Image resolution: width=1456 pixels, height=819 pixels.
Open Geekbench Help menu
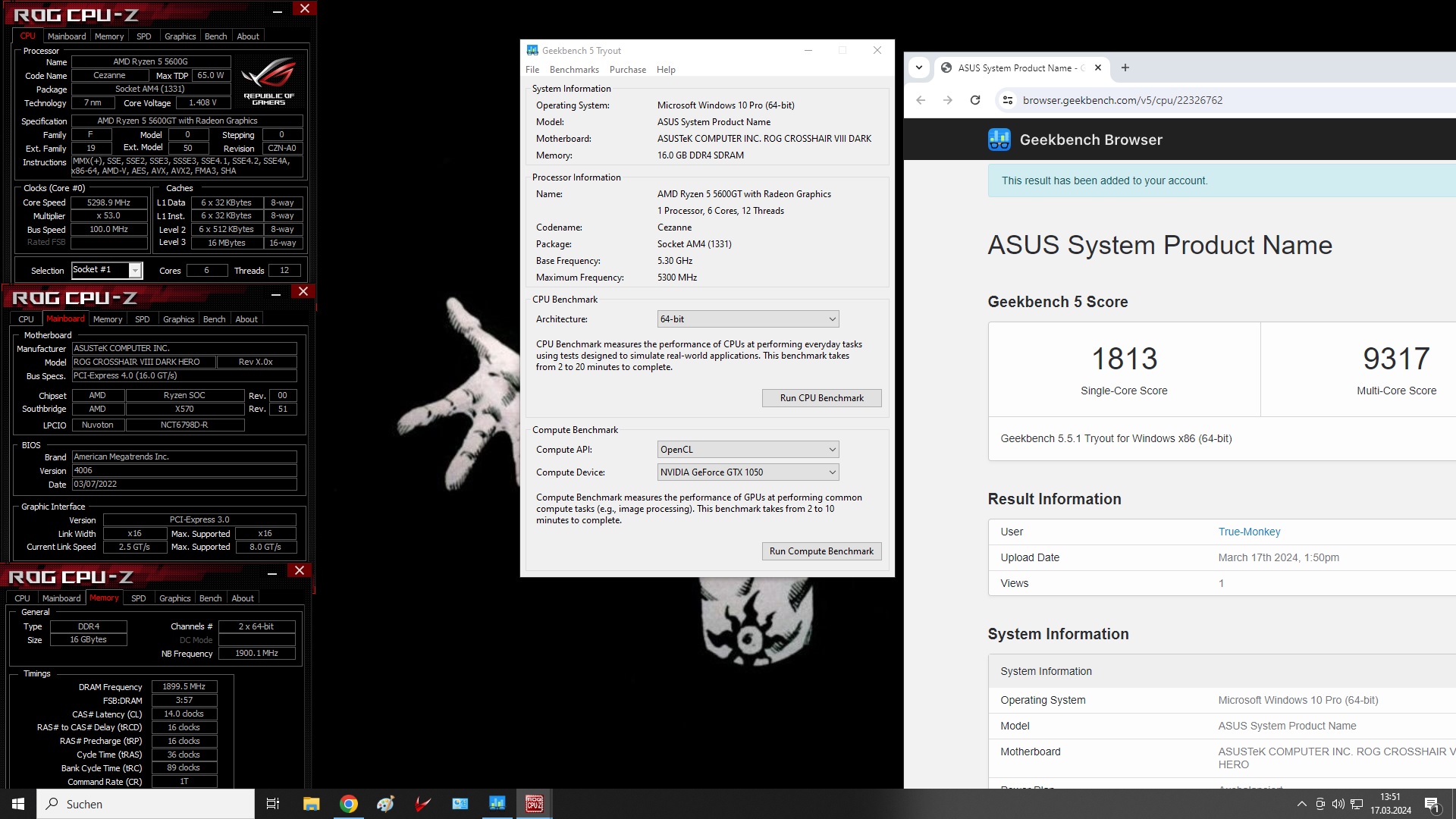[x=666, y=70]
